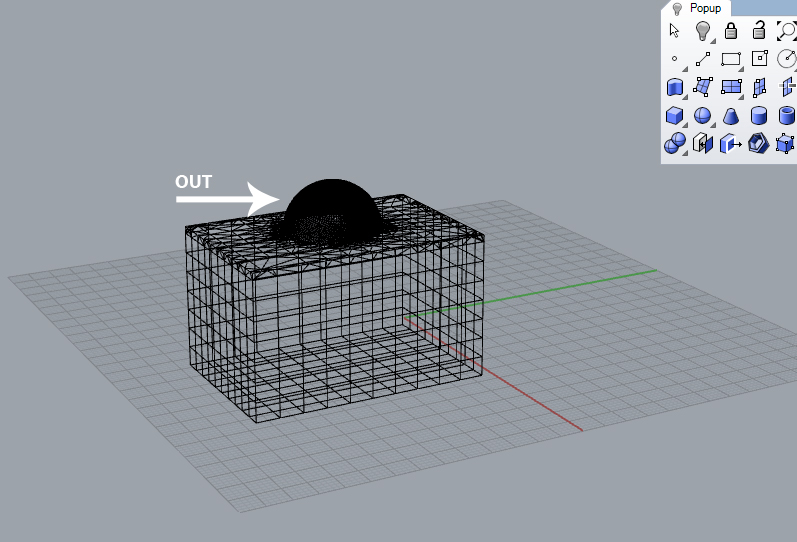Create a solid Box with the cube icon
Viewport: 797px width, 542px height.
(x=674, y=116)
